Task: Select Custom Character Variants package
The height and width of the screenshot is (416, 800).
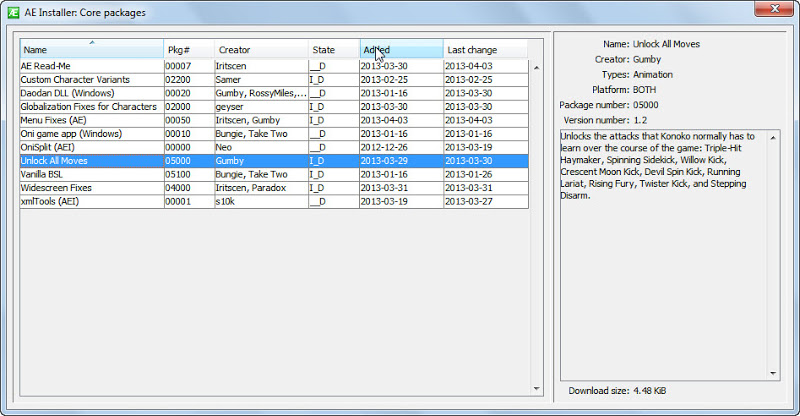Action: coord(274,80)
